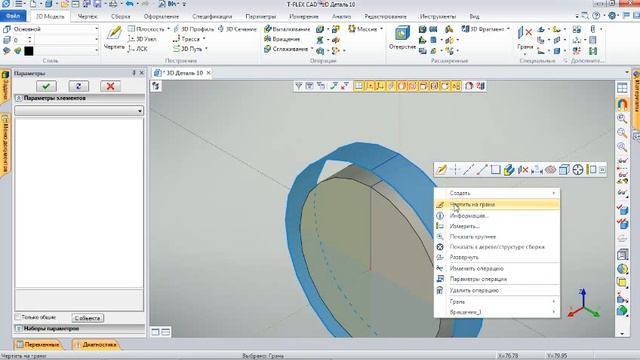
Task: Open the Переменные bottom tab
Action: [38, 344]
